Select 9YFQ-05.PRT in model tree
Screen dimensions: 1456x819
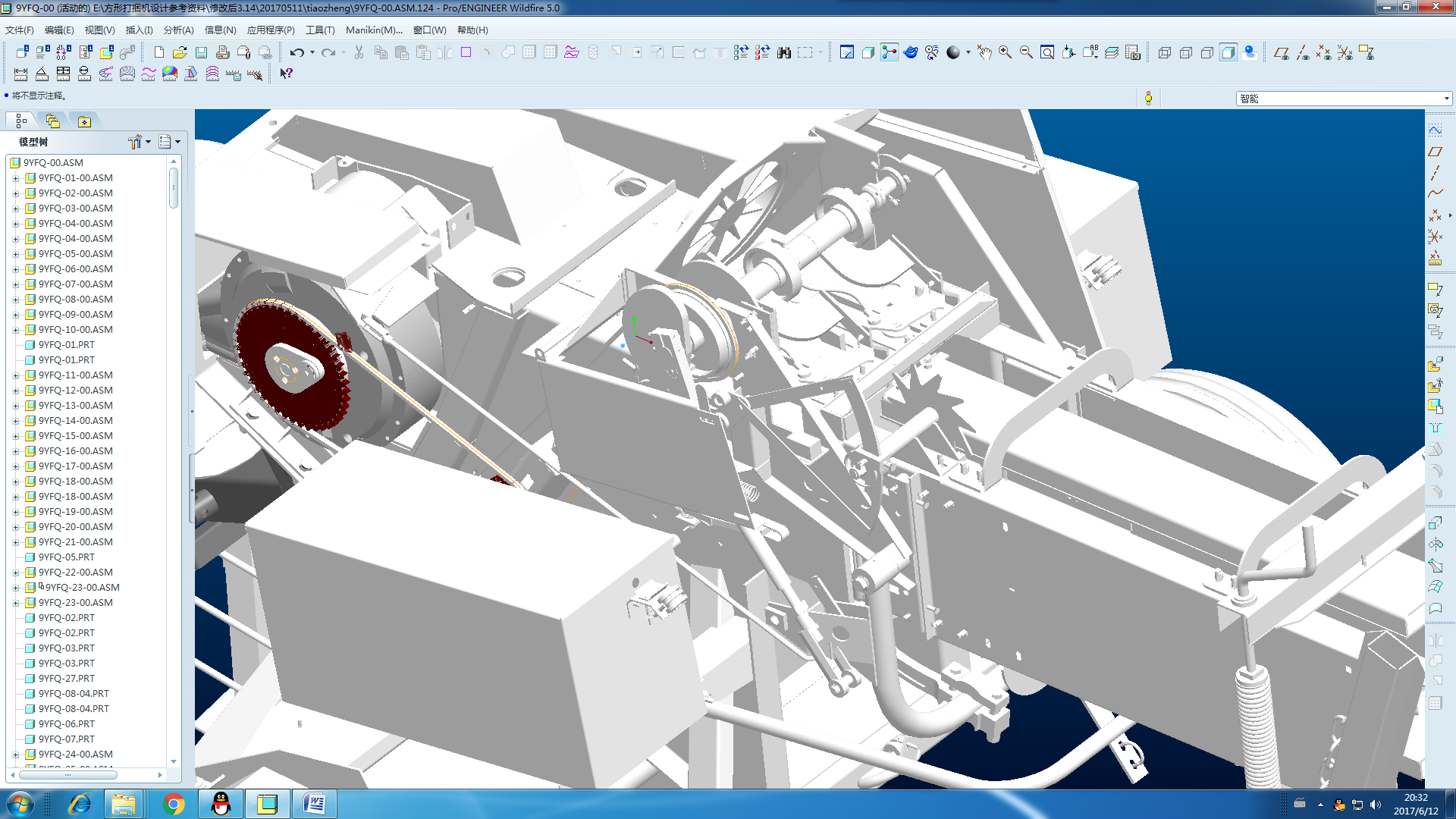67,557
